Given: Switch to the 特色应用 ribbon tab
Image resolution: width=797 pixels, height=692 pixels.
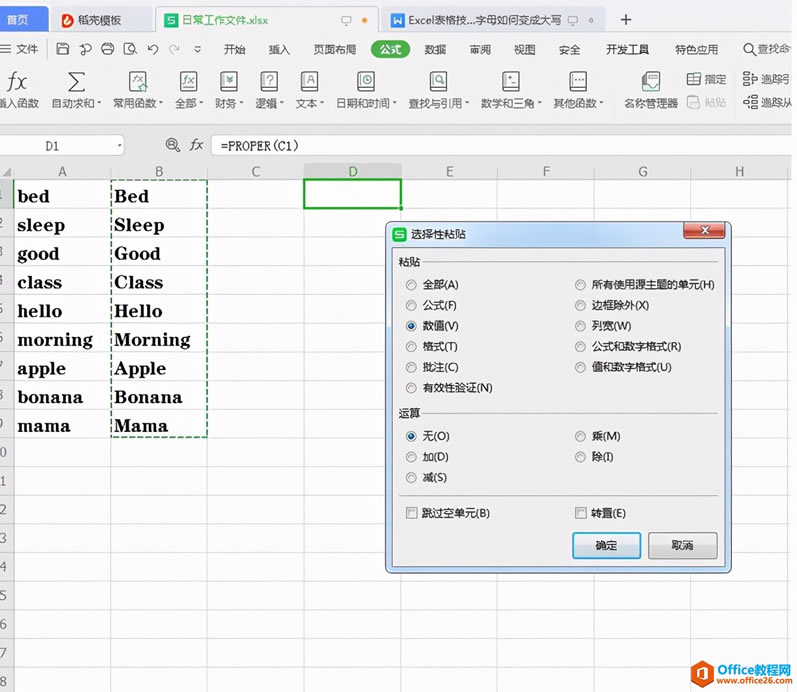Looking at the screenshot, I should point(696,49).
